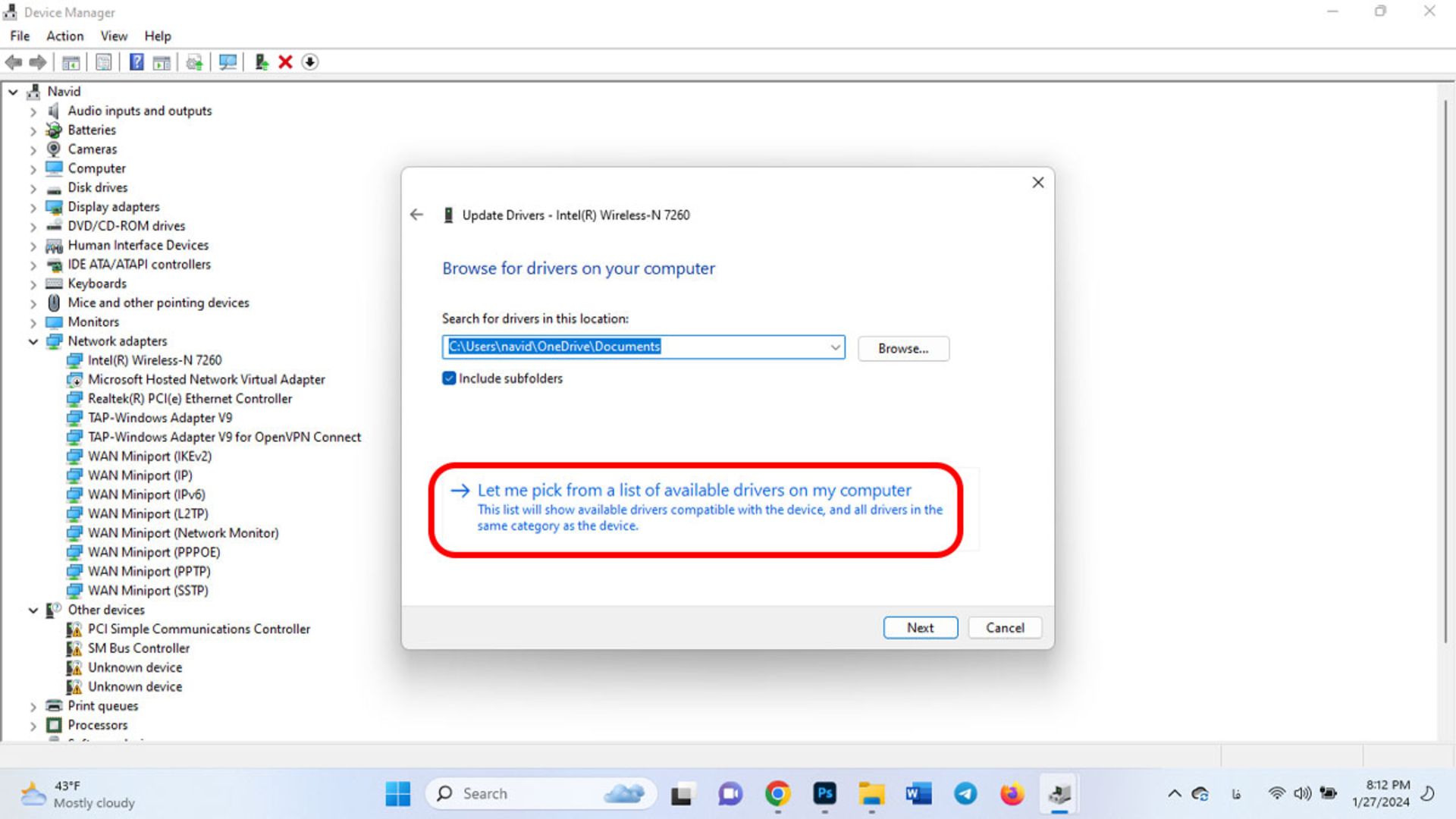Click the battery icon in system tray

[x=1329, y=793]
